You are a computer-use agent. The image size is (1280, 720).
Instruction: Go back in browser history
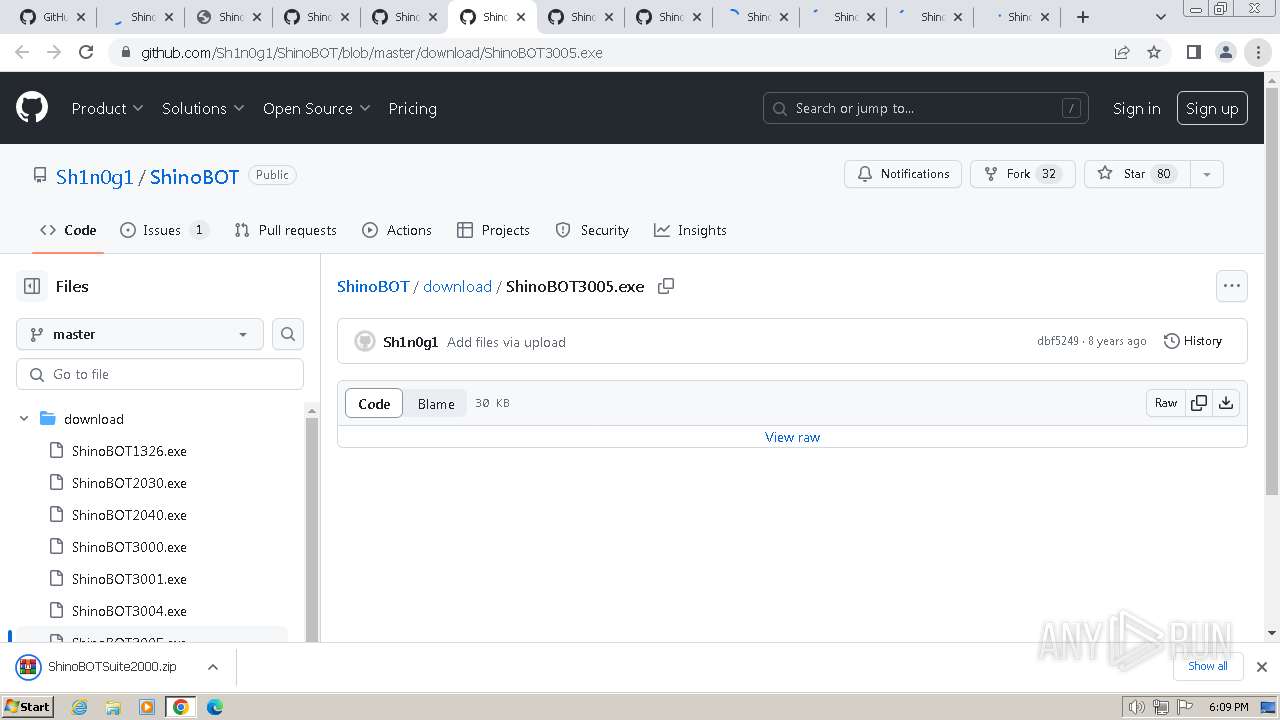pos(22,53)
